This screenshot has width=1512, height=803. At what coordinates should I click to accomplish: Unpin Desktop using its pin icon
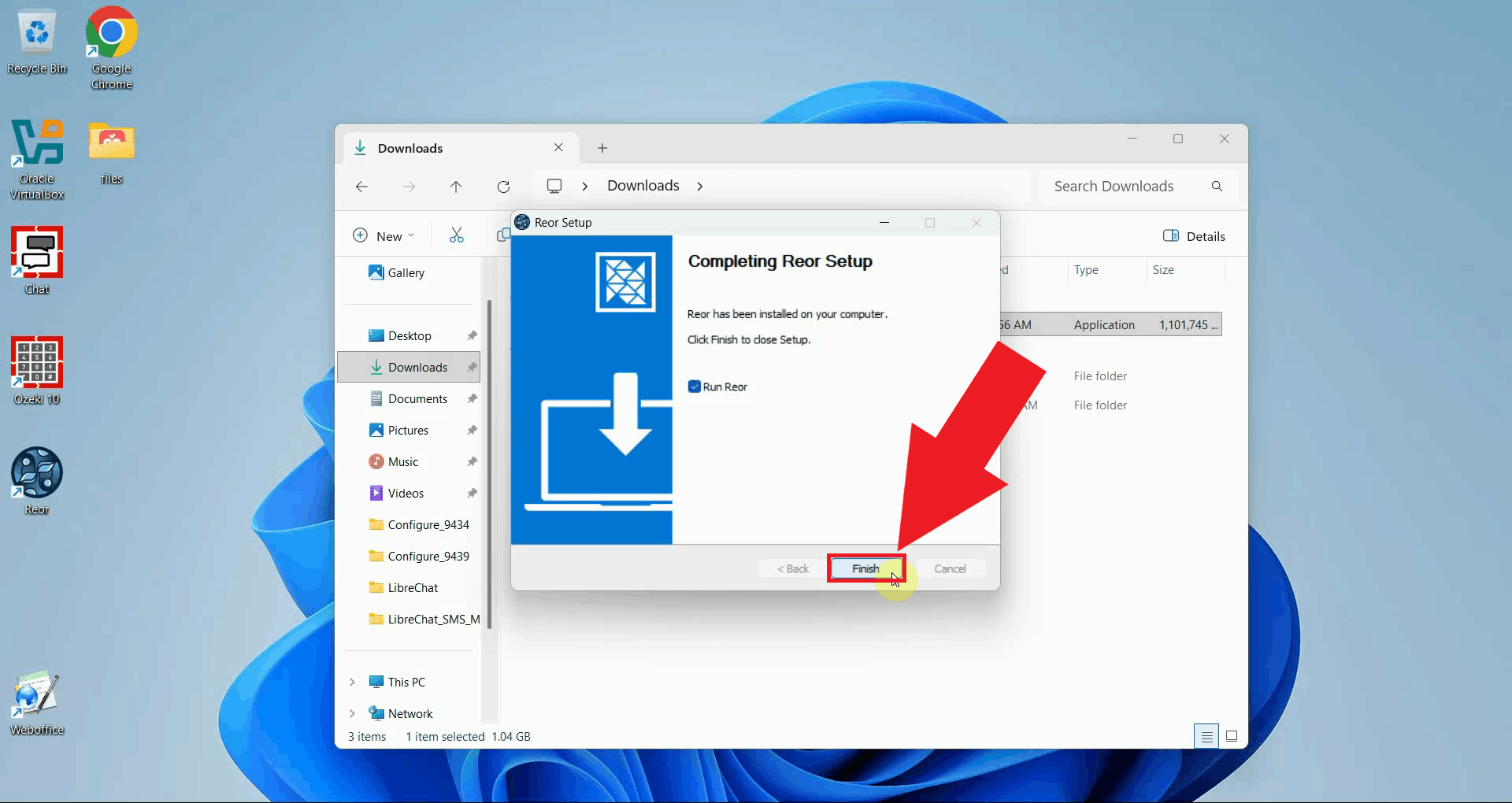472,336
